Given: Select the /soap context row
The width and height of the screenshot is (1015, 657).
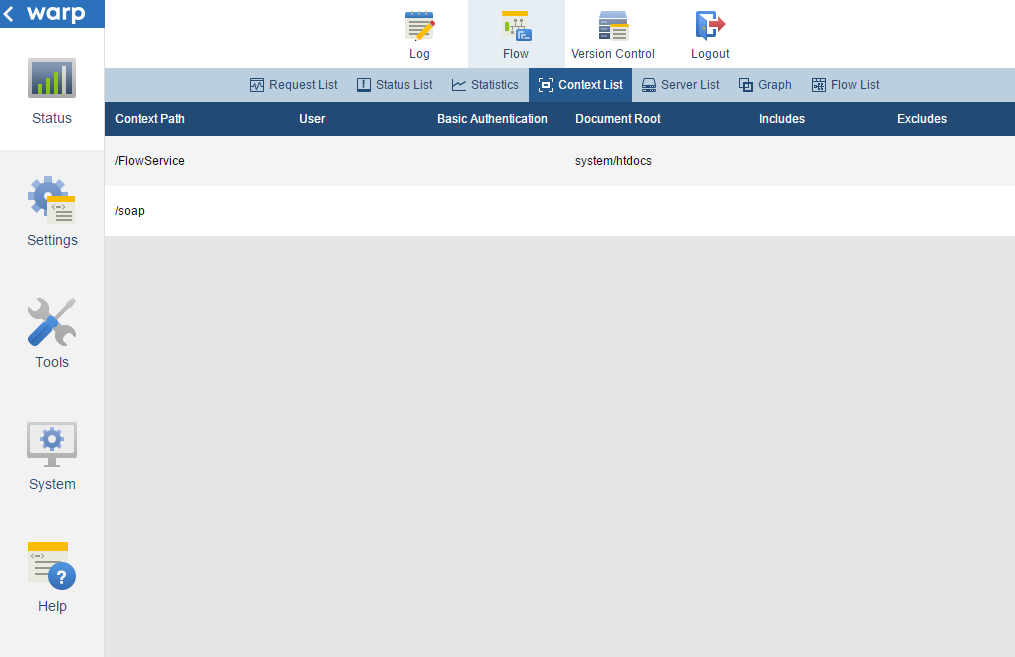Looking at the screenshot, I should coord(400,211).
